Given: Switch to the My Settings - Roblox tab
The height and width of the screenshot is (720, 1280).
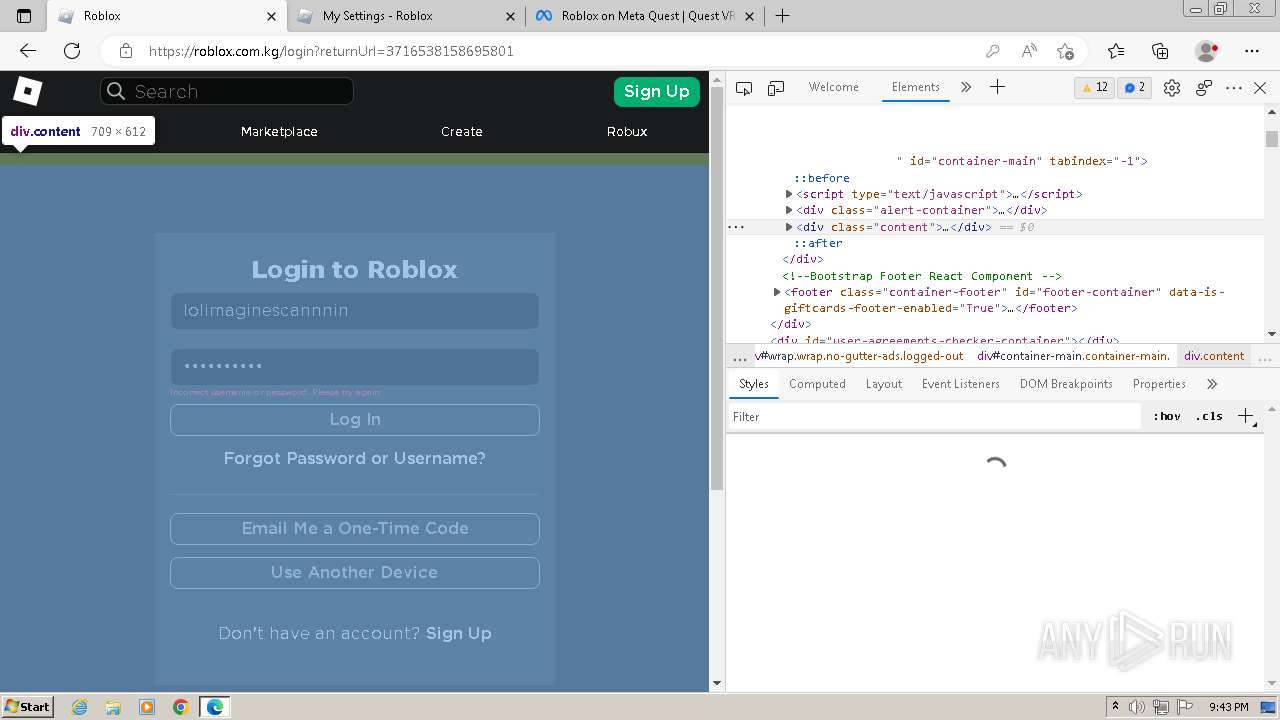Looking at the screenshot, I should click(x=405, y=16).
